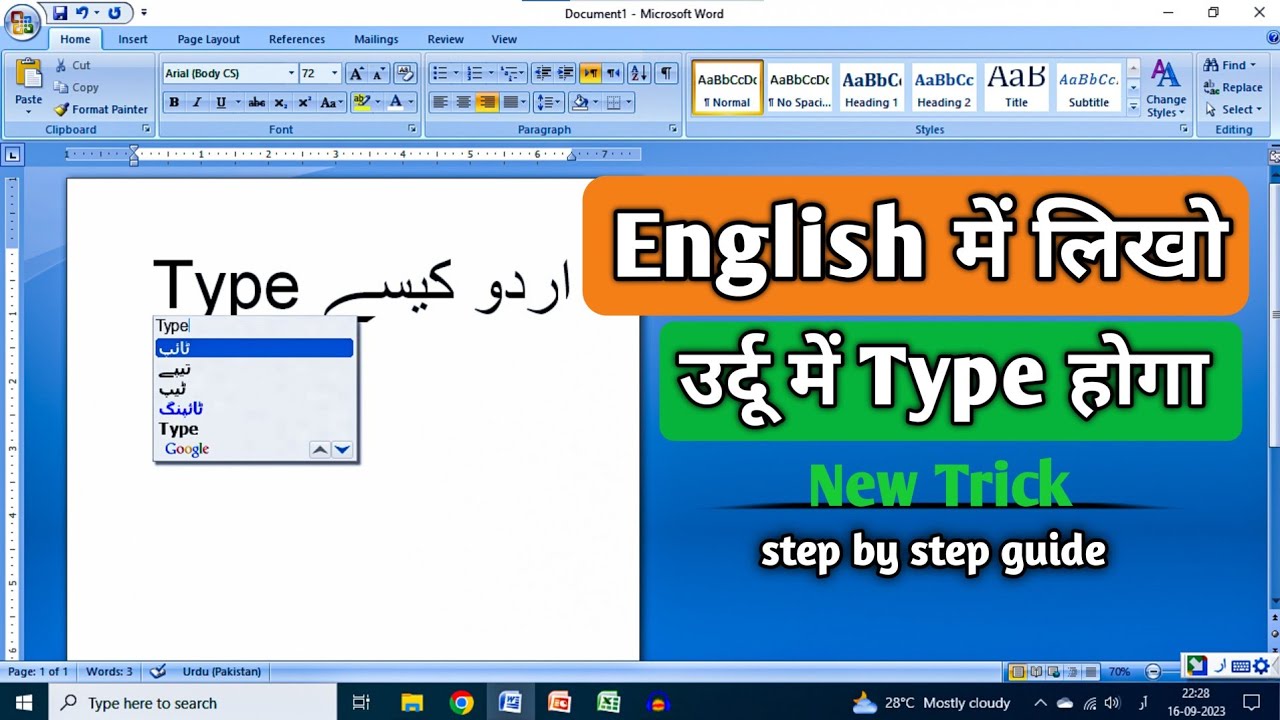Toggle bold formatting
Viewport: 1280px width, 720px height.
[174, 102]
